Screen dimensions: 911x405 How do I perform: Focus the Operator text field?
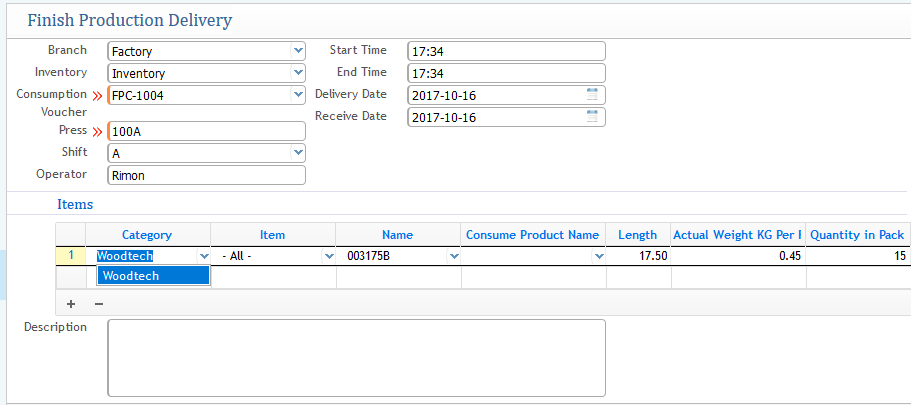(x=206, y=175)
